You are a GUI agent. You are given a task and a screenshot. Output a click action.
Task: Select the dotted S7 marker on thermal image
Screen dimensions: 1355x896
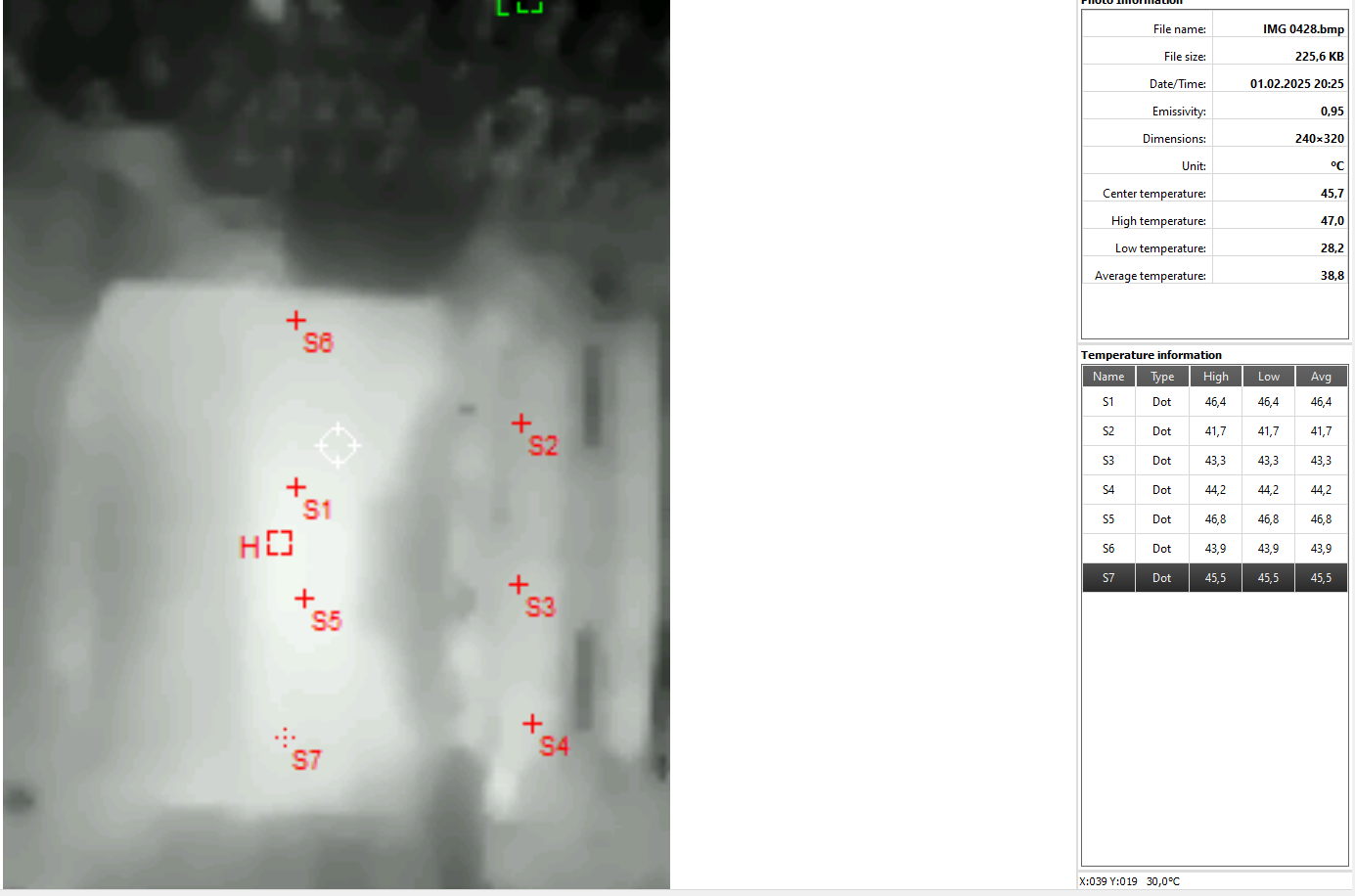(285, 738)
